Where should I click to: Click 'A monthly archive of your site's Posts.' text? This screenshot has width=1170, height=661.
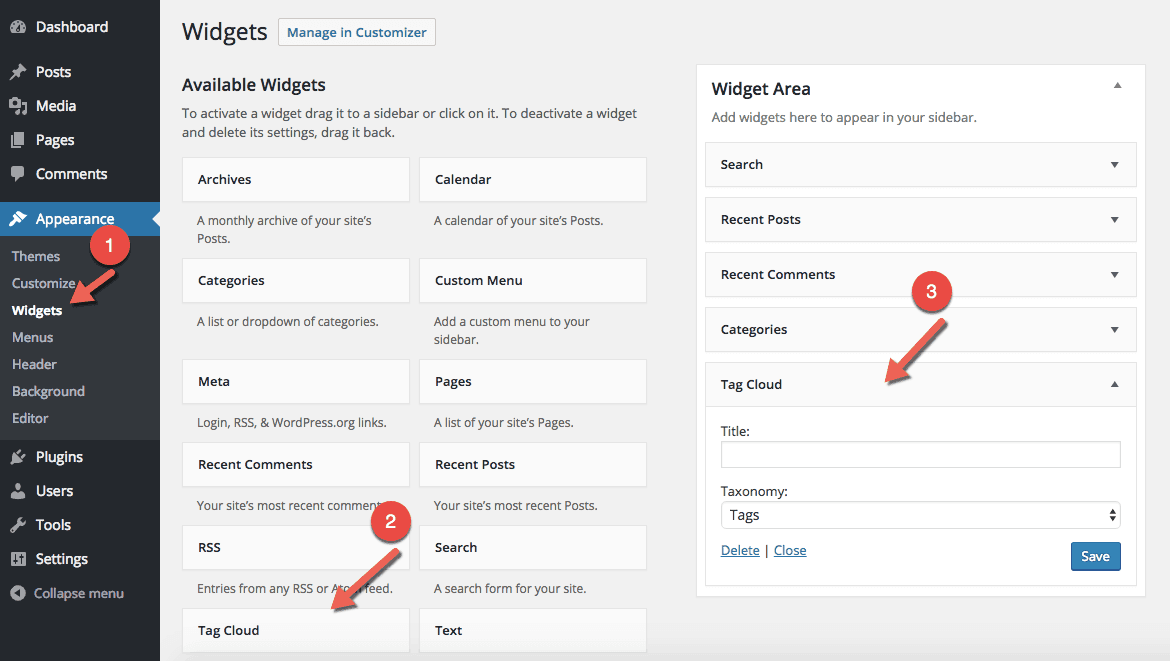coord(284,230)
